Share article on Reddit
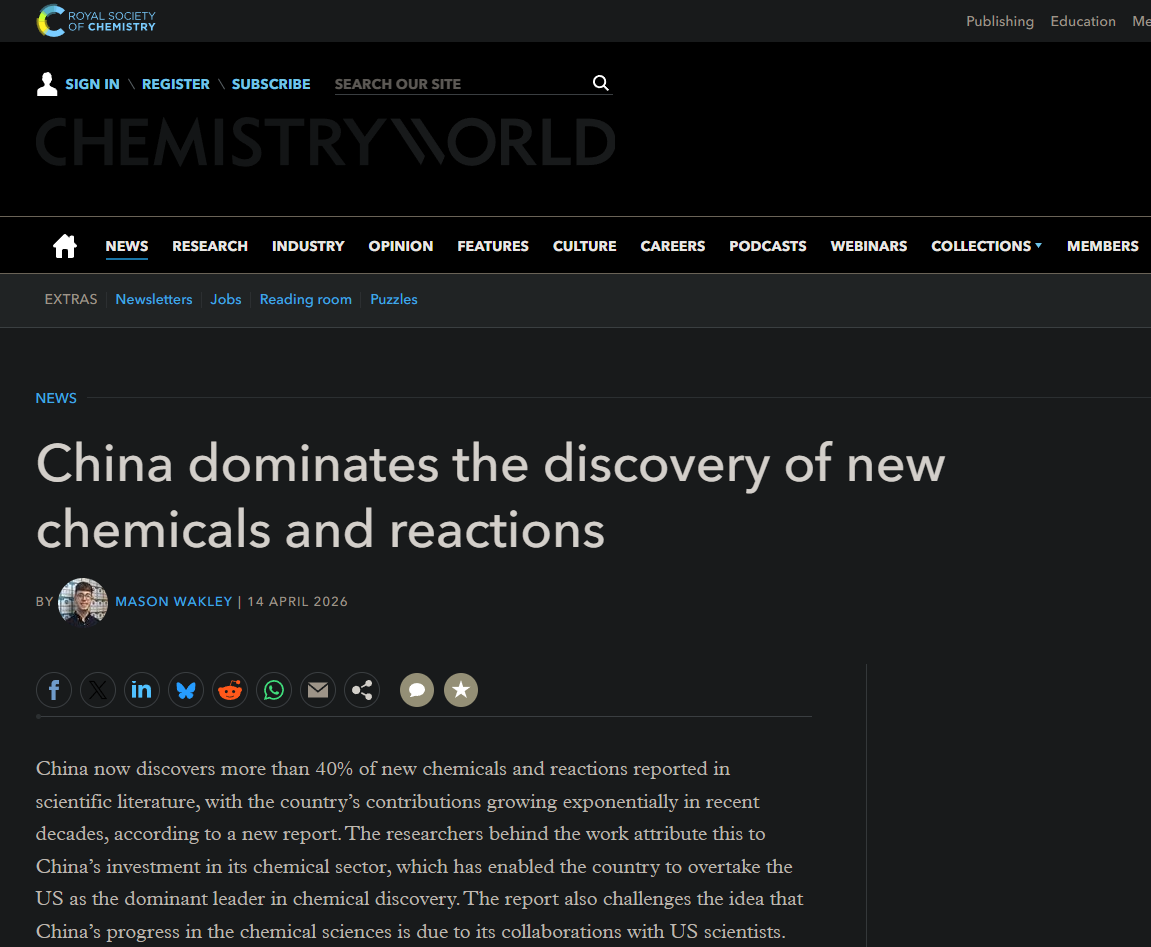The width and height of the screenshot is (1151, 947). 230,690
